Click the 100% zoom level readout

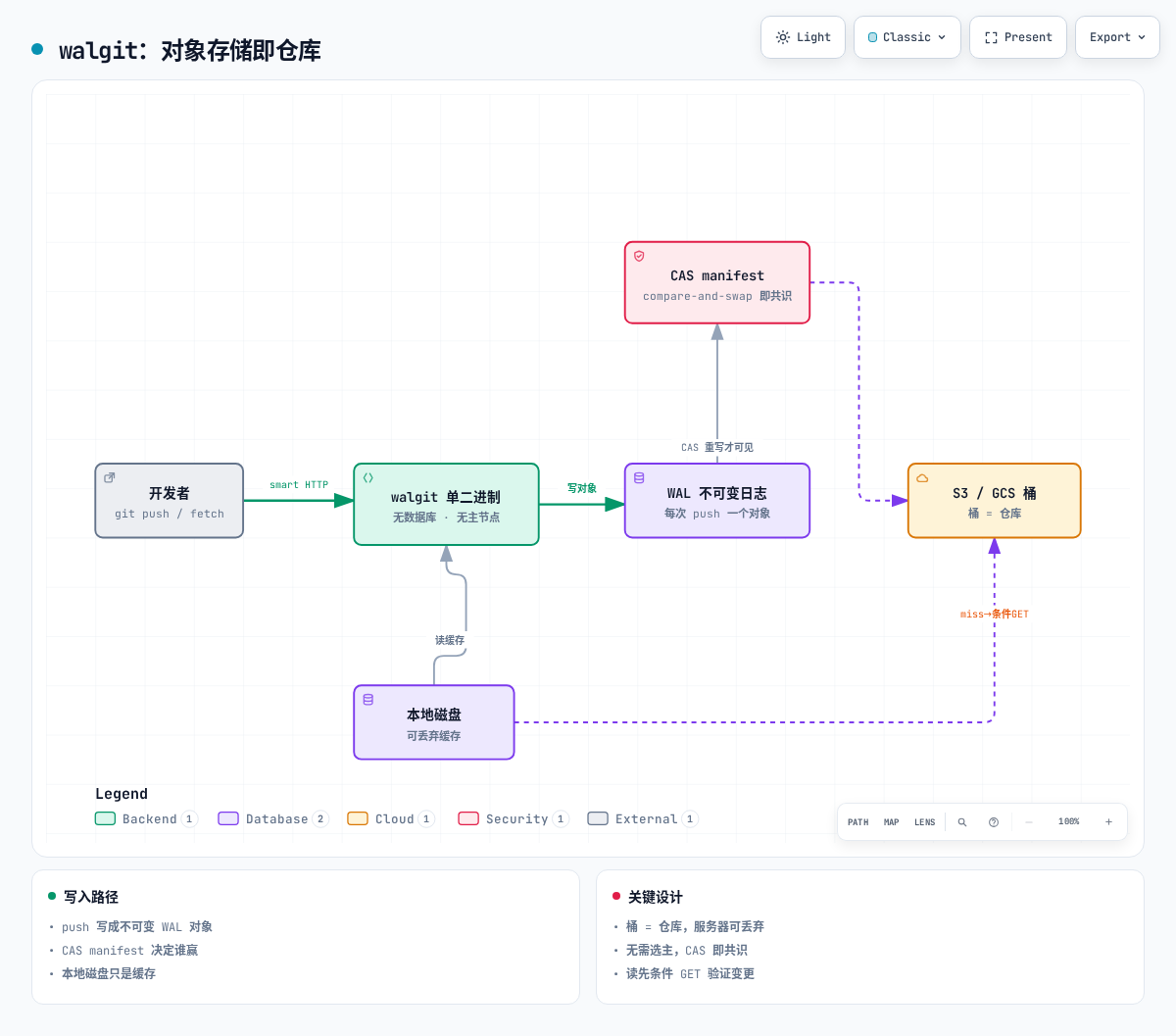1069,822
